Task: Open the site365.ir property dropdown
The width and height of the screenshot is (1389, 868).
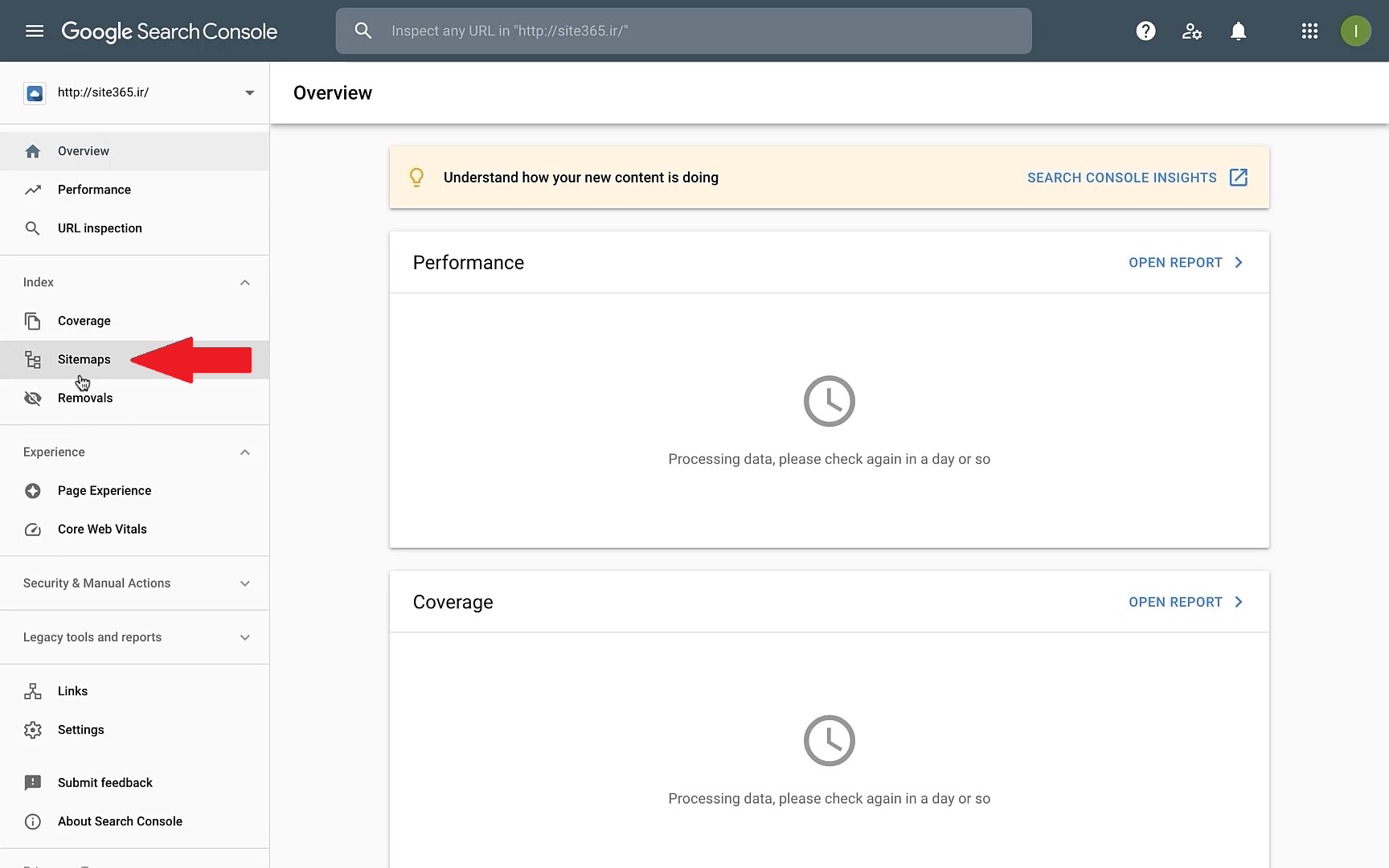Action: (x=249, y=92)
